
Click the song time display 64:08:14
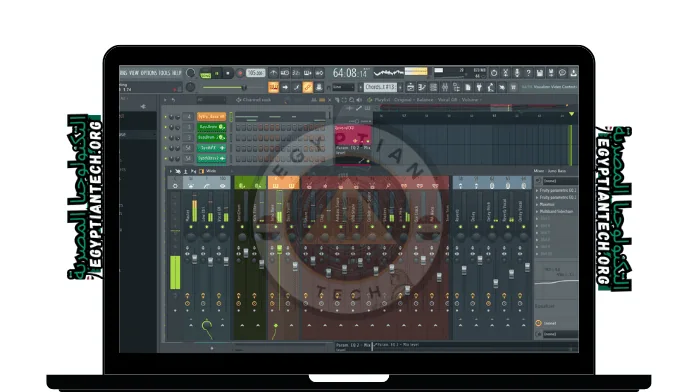click(350, 73)
